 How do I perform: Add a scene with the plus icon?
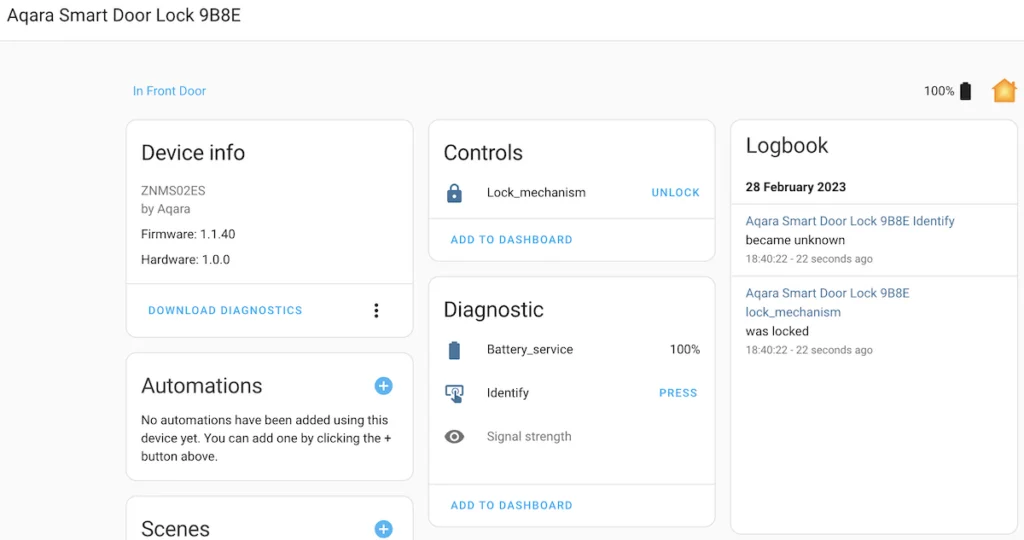pos(383,529)
